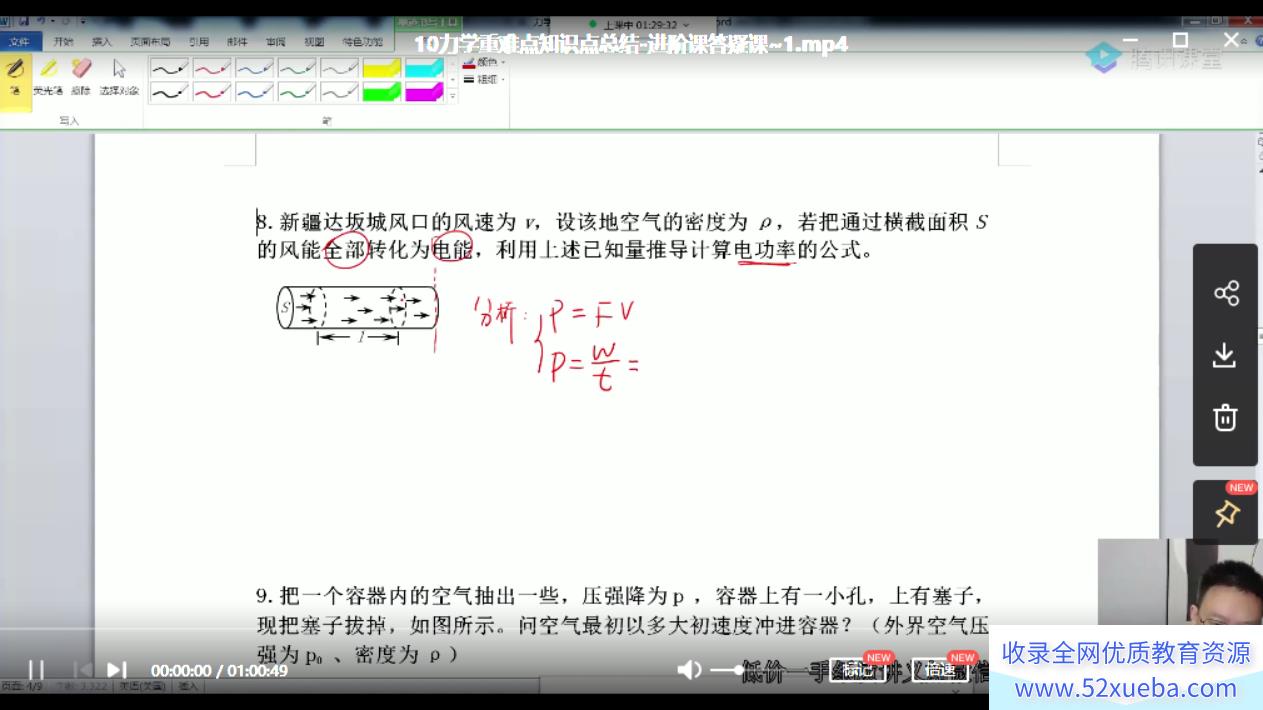Select the highlighter (荧光笔) tool
Screen dimensions: 1263x710
[48, 76]
